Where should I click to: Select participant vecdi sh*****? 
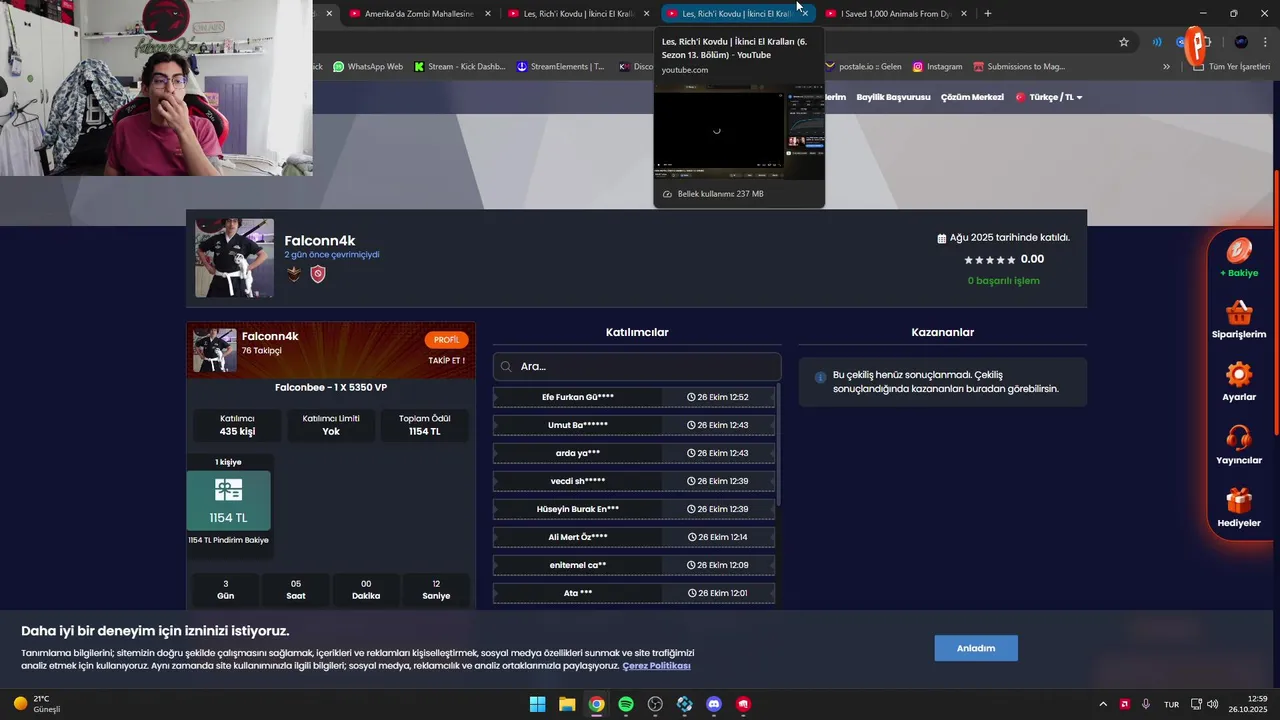[634, 481]
